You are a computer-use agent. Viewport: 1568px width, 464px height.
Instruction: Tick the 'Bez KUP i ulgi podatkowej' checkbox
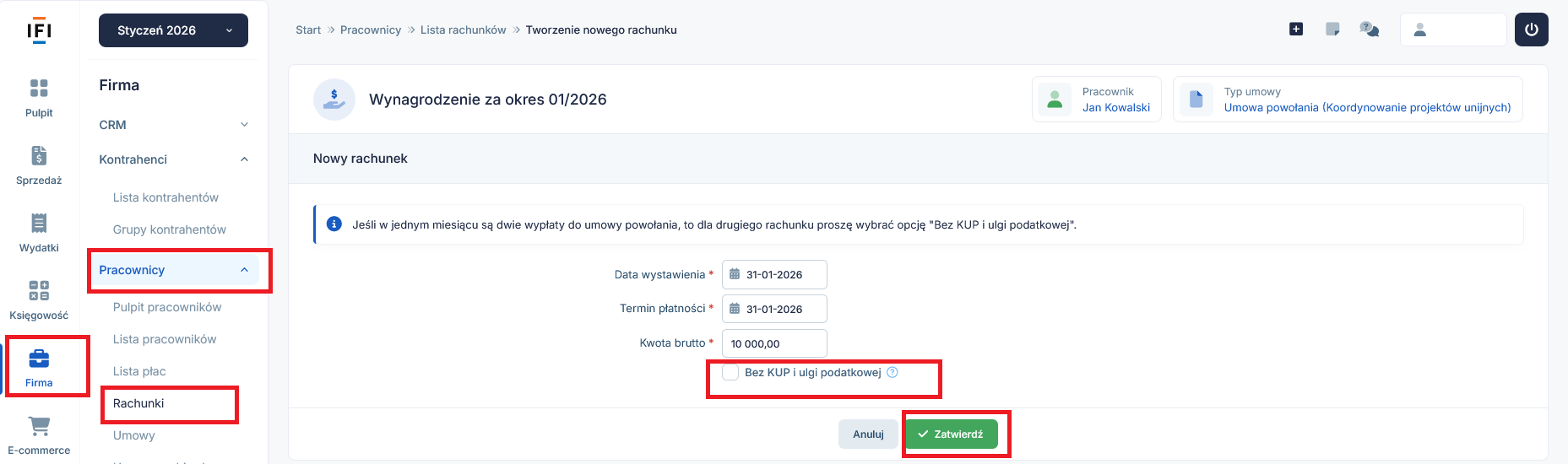[x=731, y=373]
